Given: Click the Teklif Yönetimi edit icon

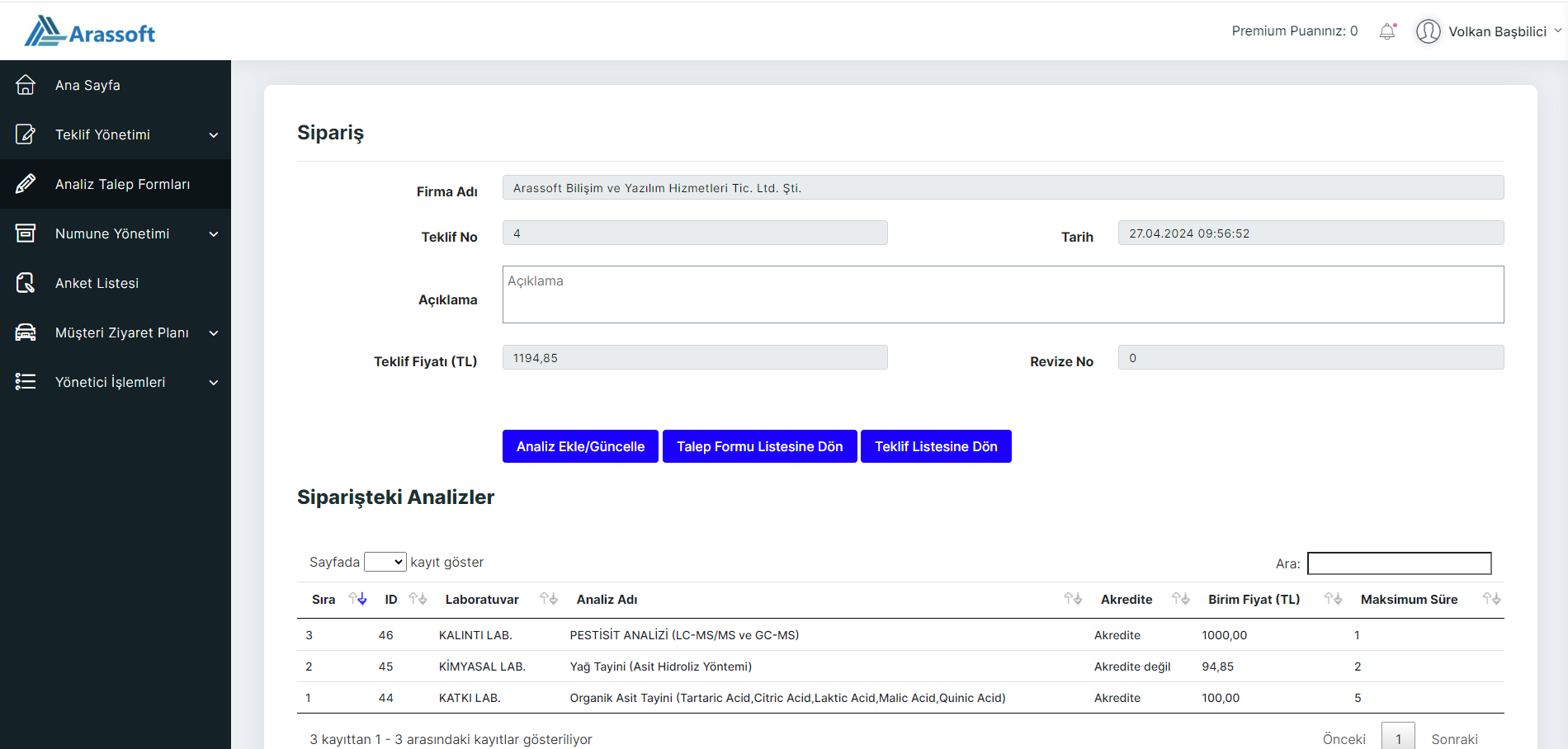Looking at the screenshot, I should click(x=26, y=134).
